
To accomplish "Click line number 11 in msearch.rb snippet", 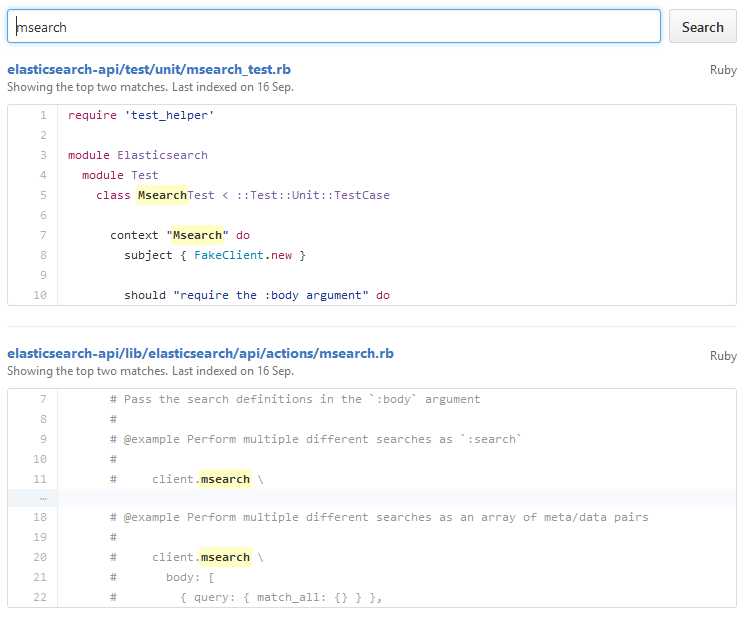I will coord(40,479).
